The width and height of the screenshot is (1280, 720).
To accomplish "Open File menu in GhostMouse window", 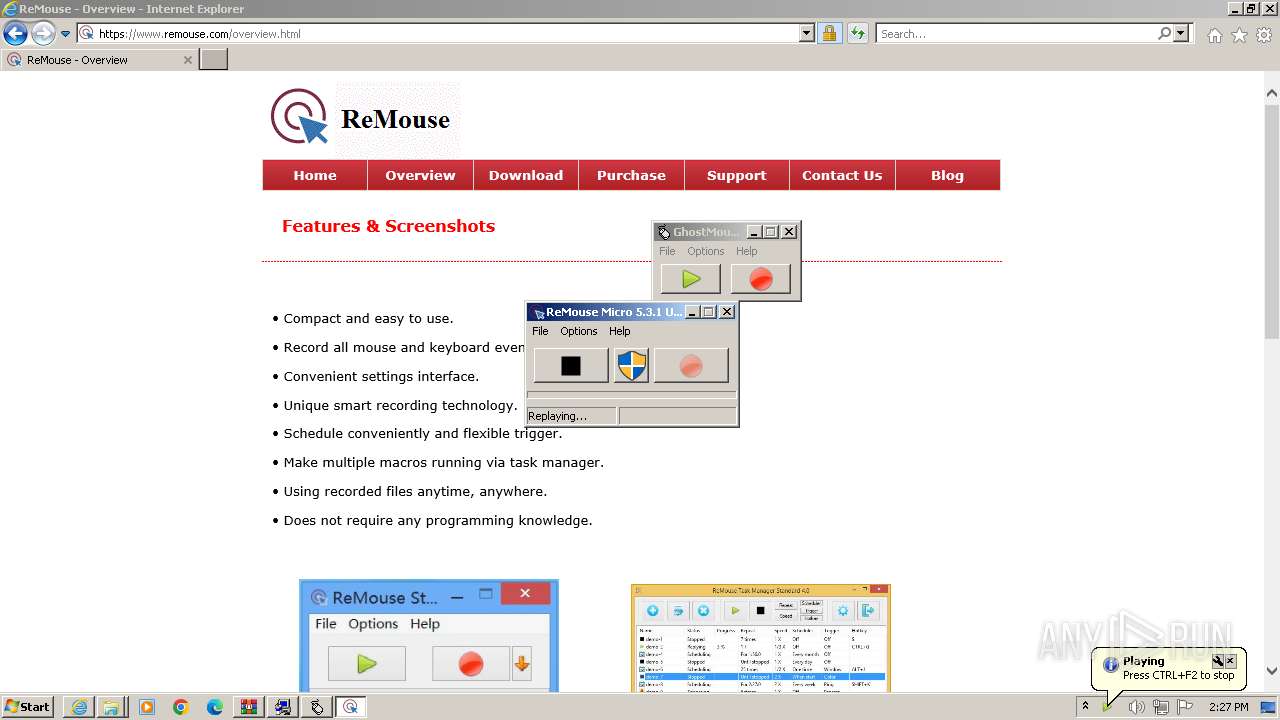I will pos(667,251).
